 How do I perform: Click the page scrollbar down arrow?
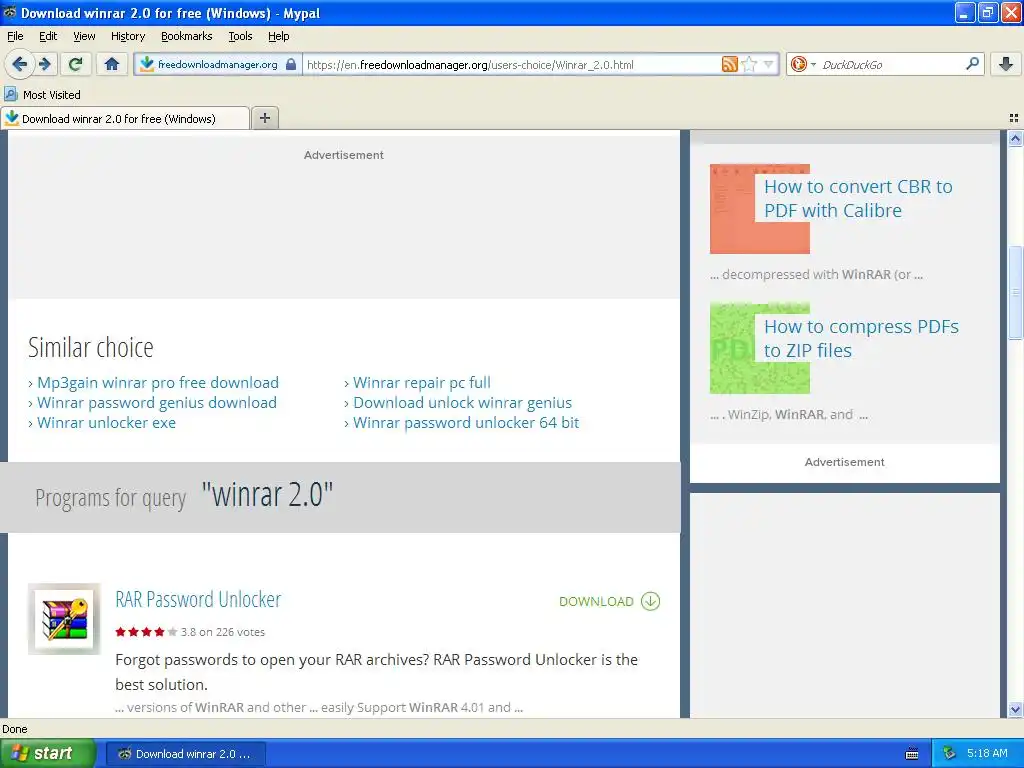(1015, 709)
